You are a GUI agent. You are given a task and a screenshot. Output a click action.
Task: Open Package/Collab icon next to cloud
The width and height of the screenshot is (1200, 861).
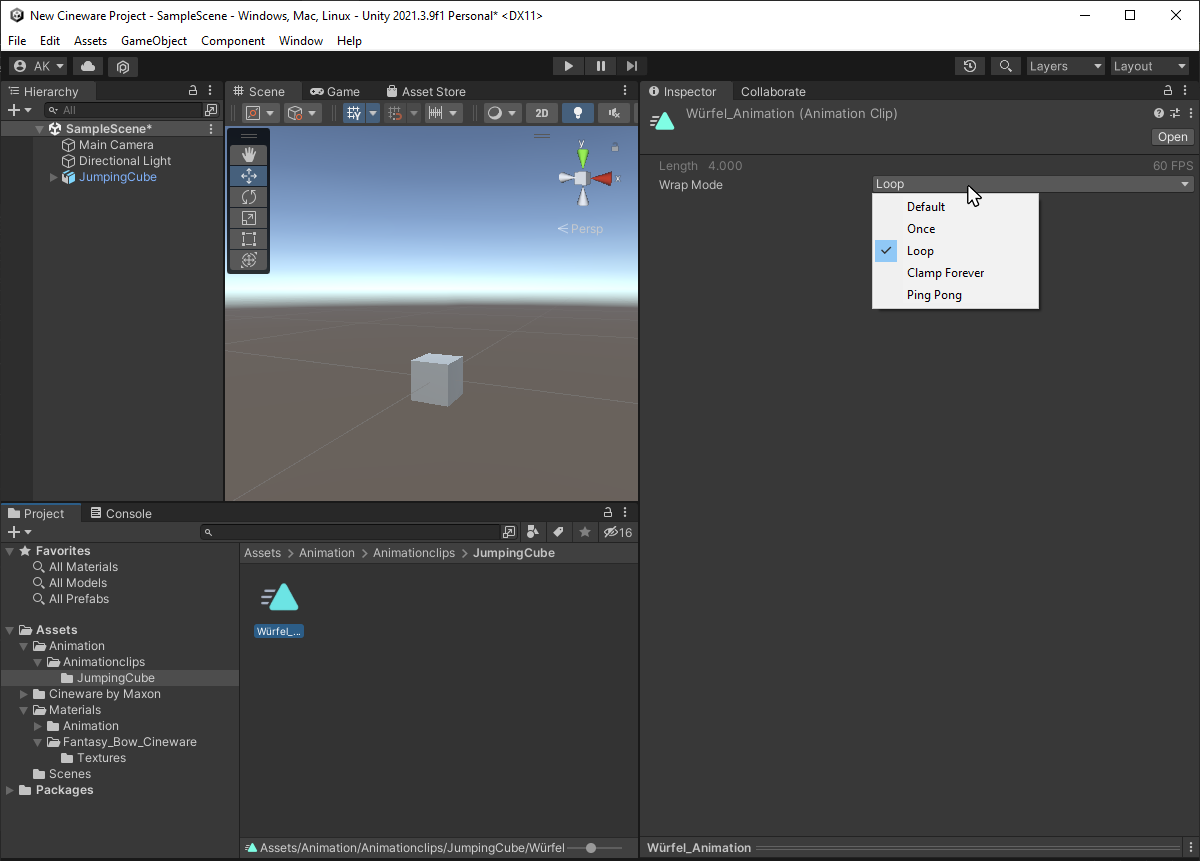pos(123,66)
